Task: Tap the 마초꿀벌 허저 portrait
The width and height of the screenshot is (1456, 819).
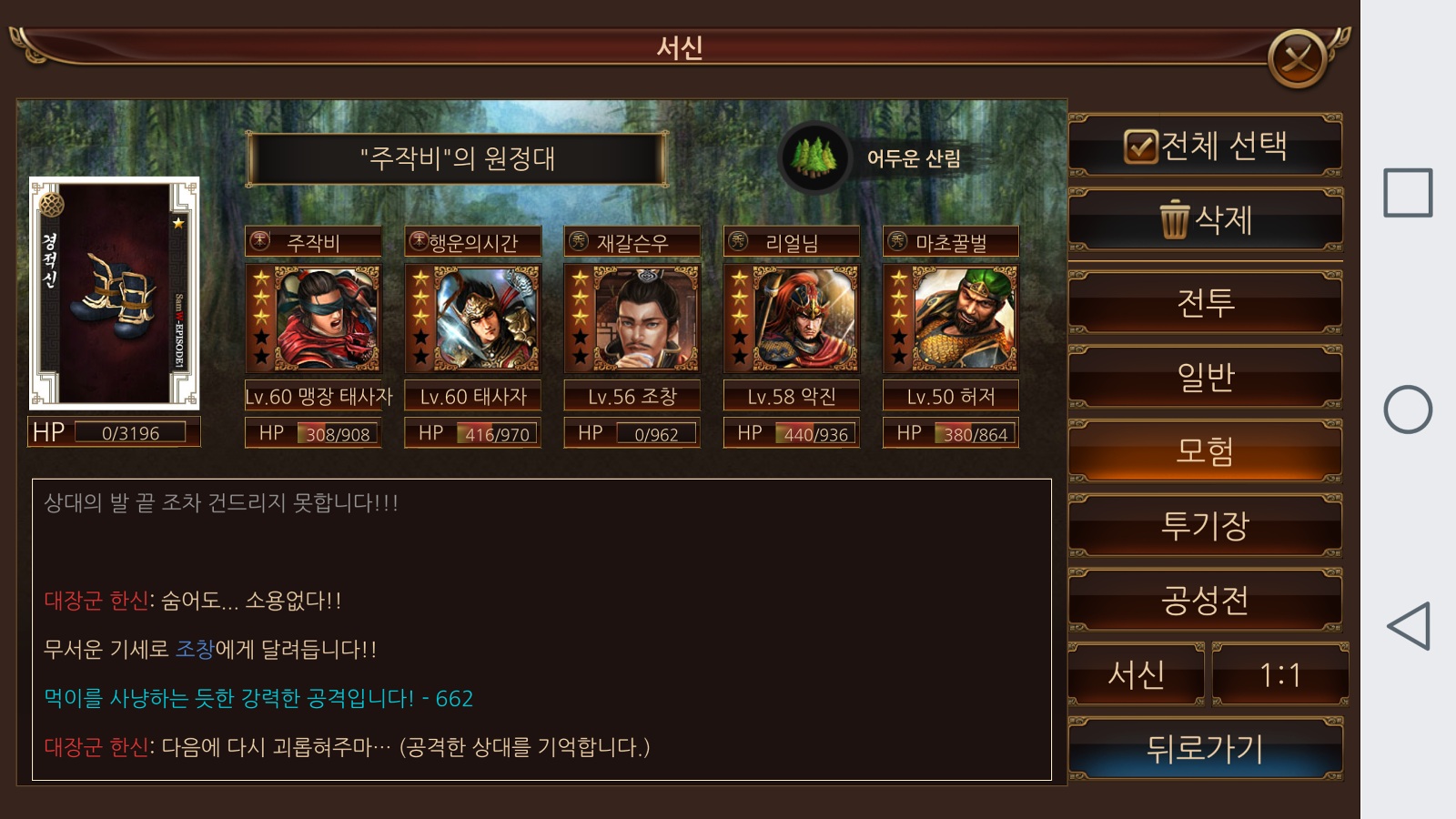Action: [951, 318]
